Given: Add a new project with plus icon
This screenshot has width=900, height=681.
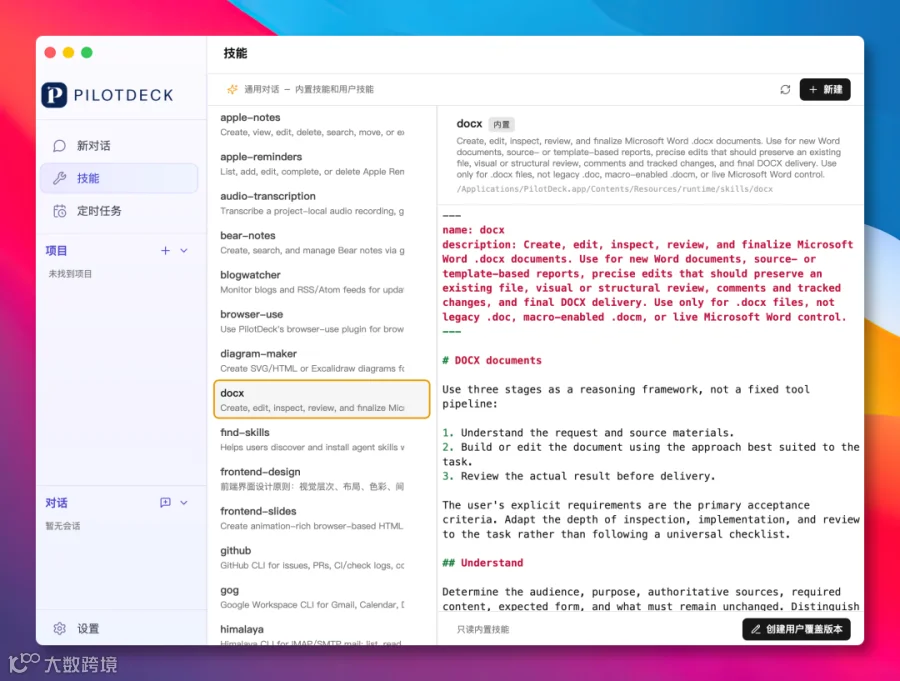Looking at the screenshot, I should (x=165, y=250).
